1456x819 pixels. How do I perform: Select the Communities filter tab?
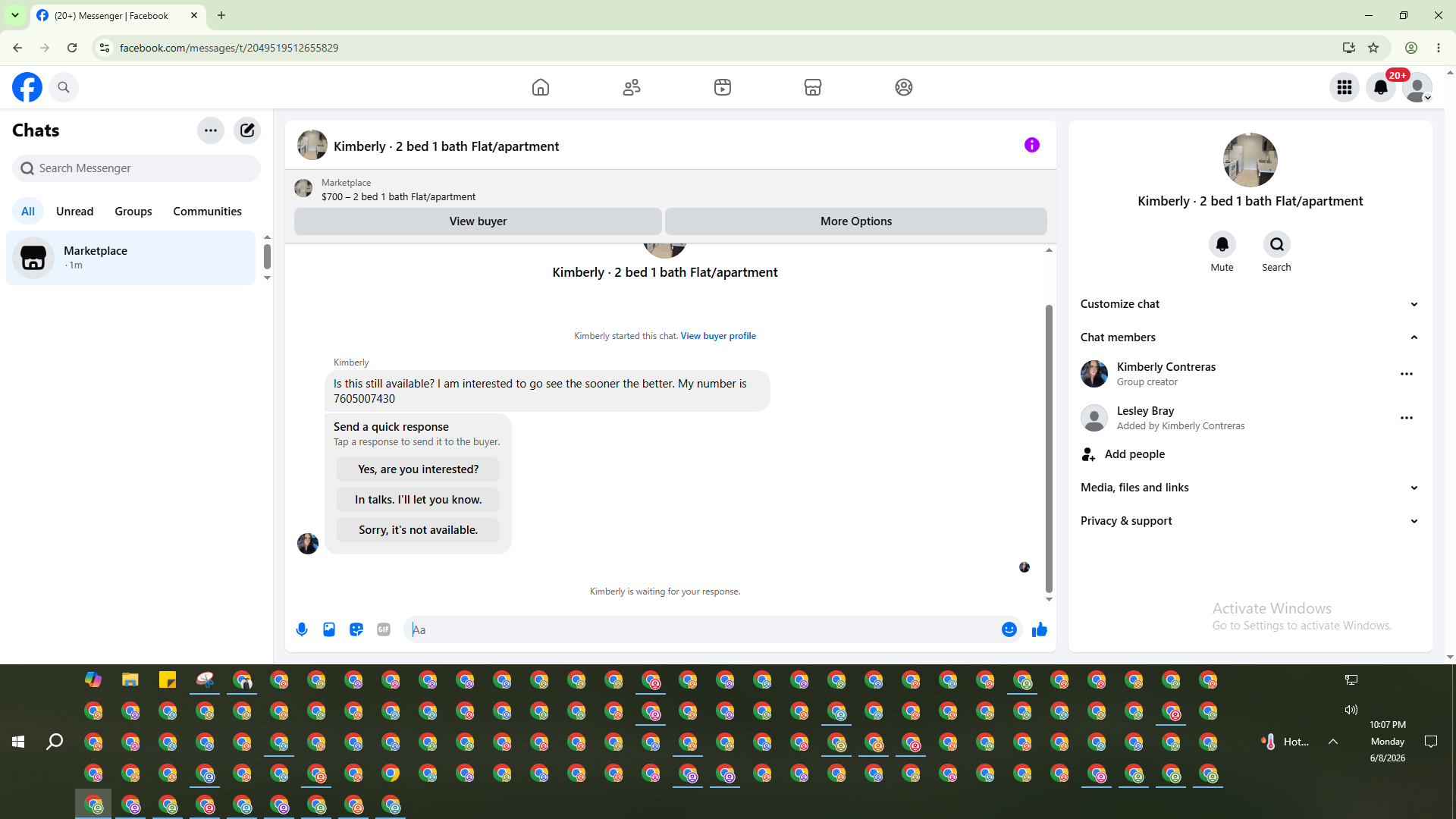click(x=207, y=212)
